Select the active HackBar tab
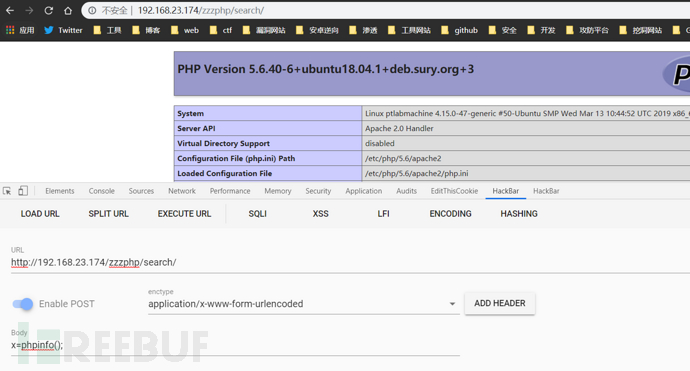This screenshot has height=371, width=690. coord(506,191)
